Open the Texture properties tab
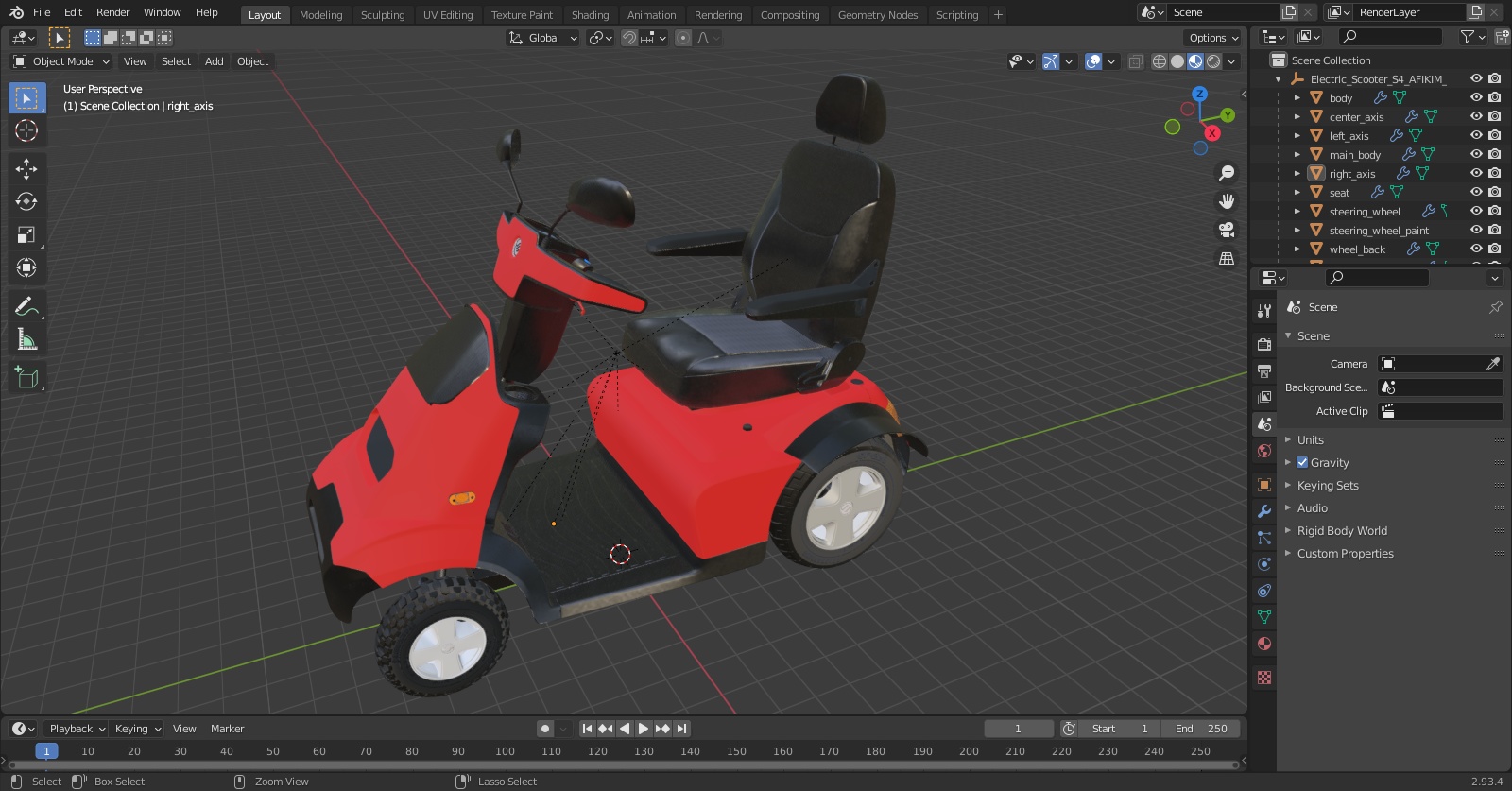This screenshot has height=791, width=1512. pos(1264,678)
